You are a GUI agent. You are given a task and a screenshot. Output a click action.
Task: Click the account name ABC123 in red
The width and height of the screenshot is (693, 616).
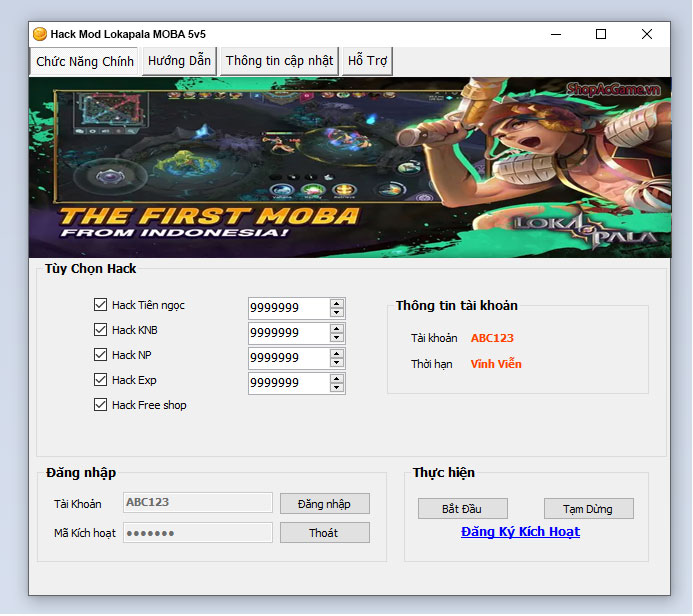tap(492, 338)
